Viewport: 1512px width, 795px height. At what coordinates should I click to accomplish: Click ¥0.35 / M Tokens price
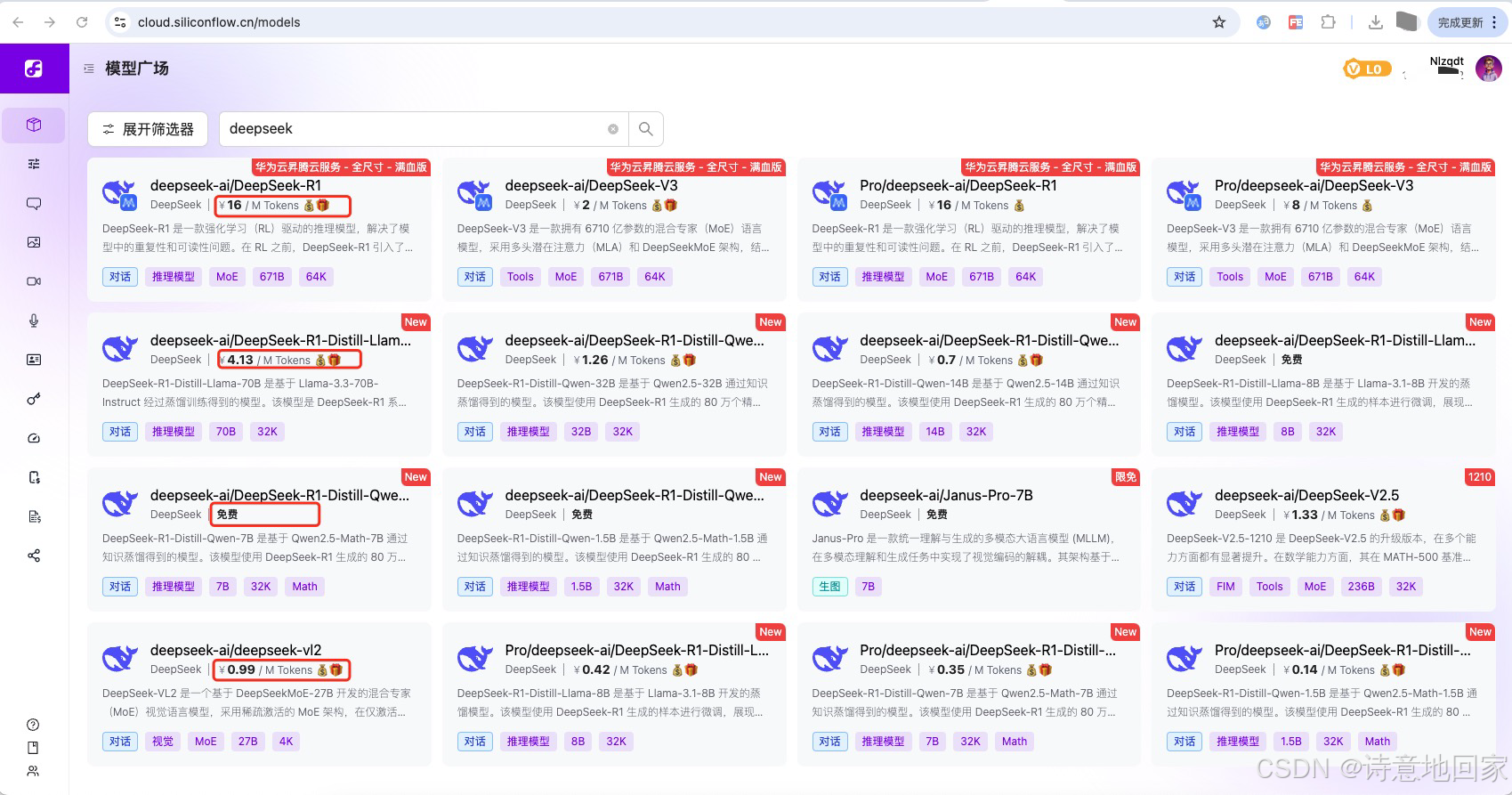(974, 669)
